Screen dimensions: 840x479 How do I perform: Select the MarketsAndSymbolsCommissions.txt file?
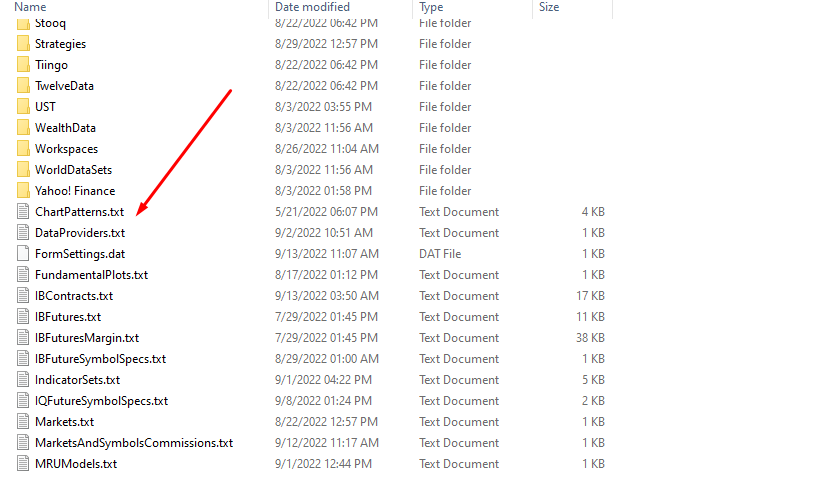(134, 443)
